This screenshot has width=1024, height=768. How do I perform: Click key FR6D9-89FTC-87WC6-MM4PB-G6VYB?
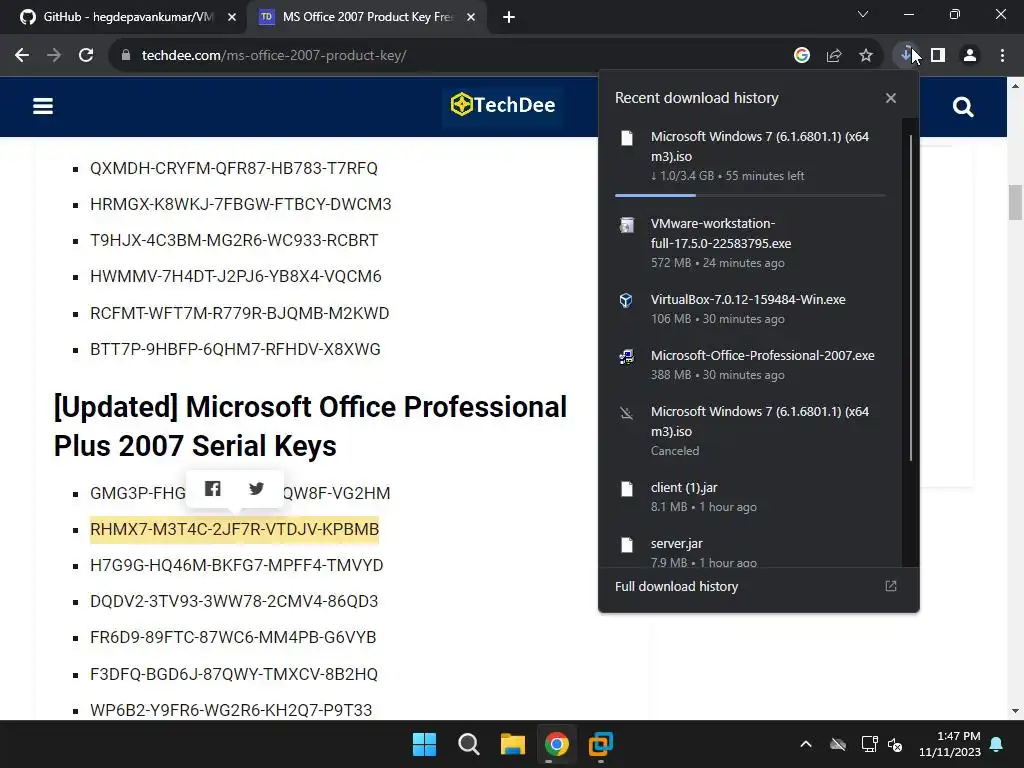[233, 637]
